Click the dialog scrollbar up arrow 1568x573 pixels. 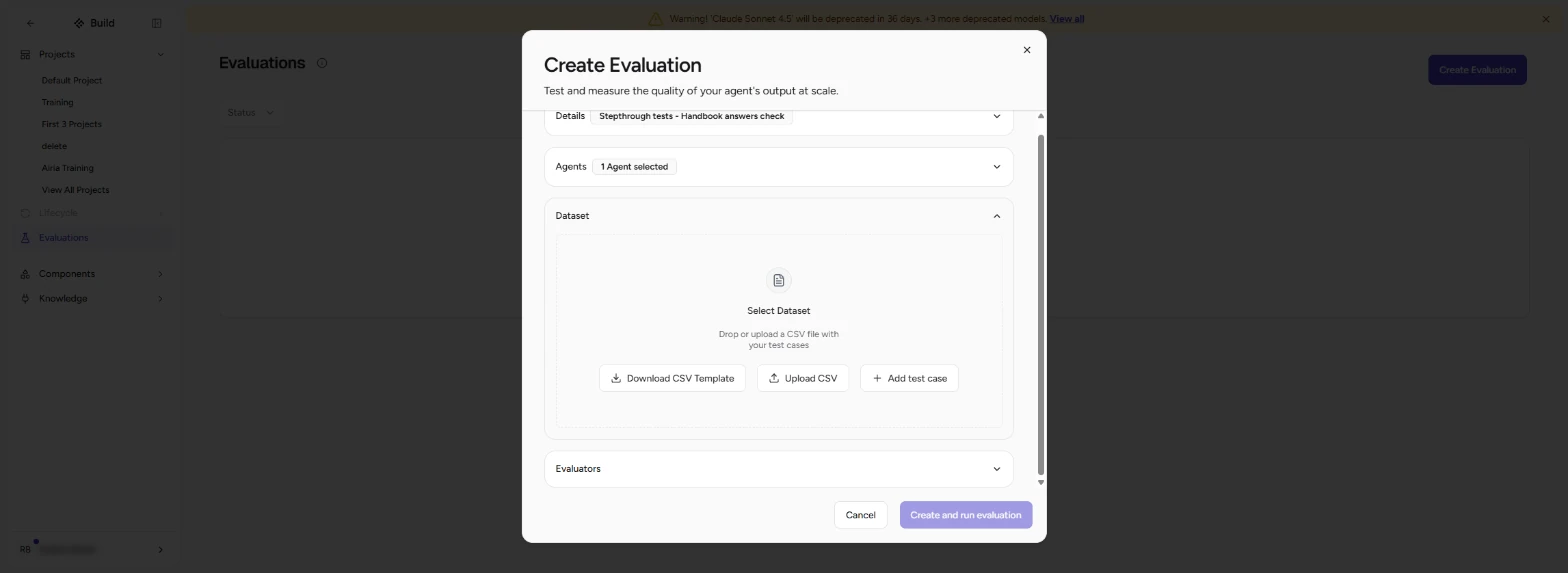point(1041,116)
